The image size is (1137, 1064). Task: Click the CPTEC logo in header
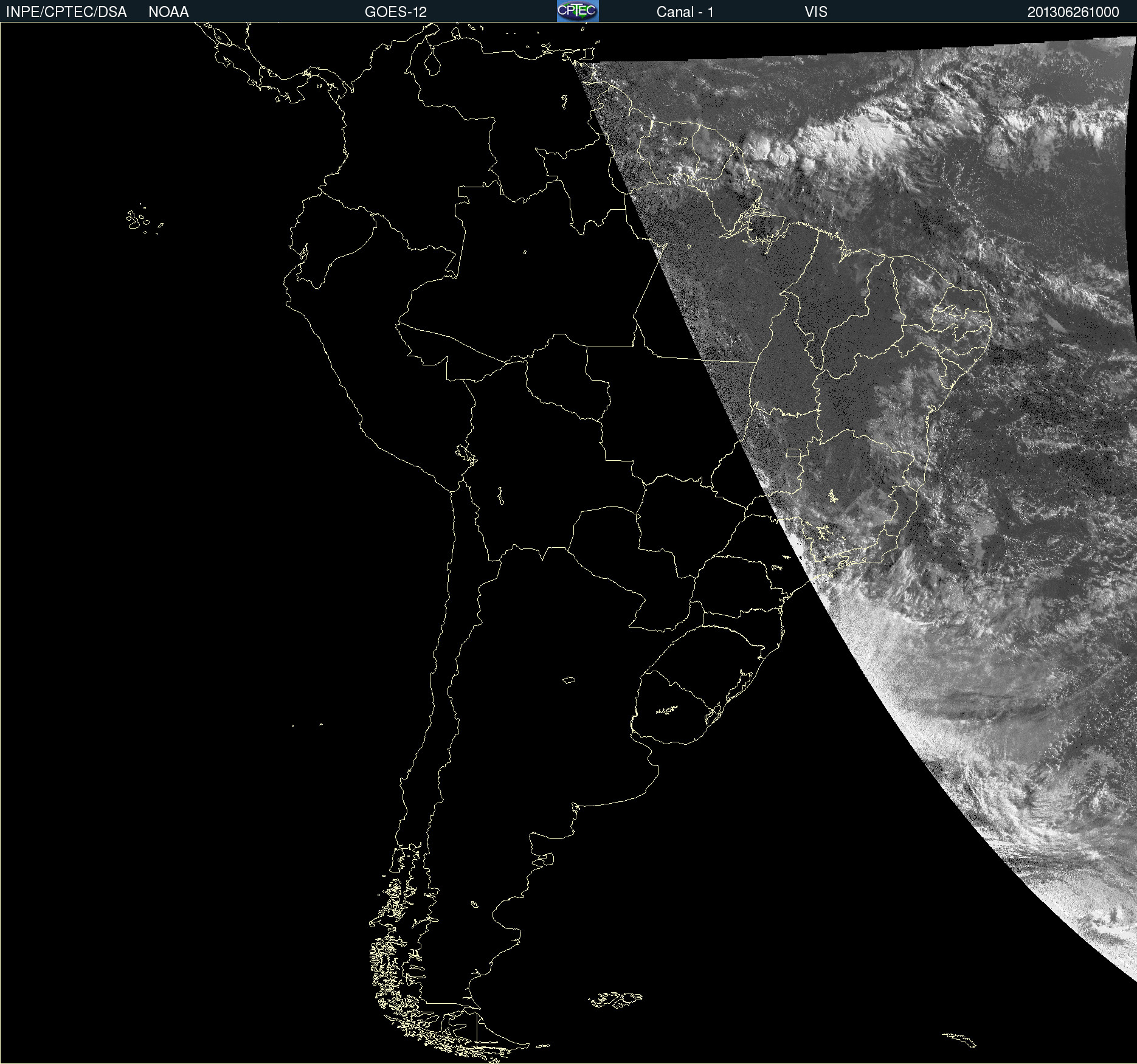578,11
